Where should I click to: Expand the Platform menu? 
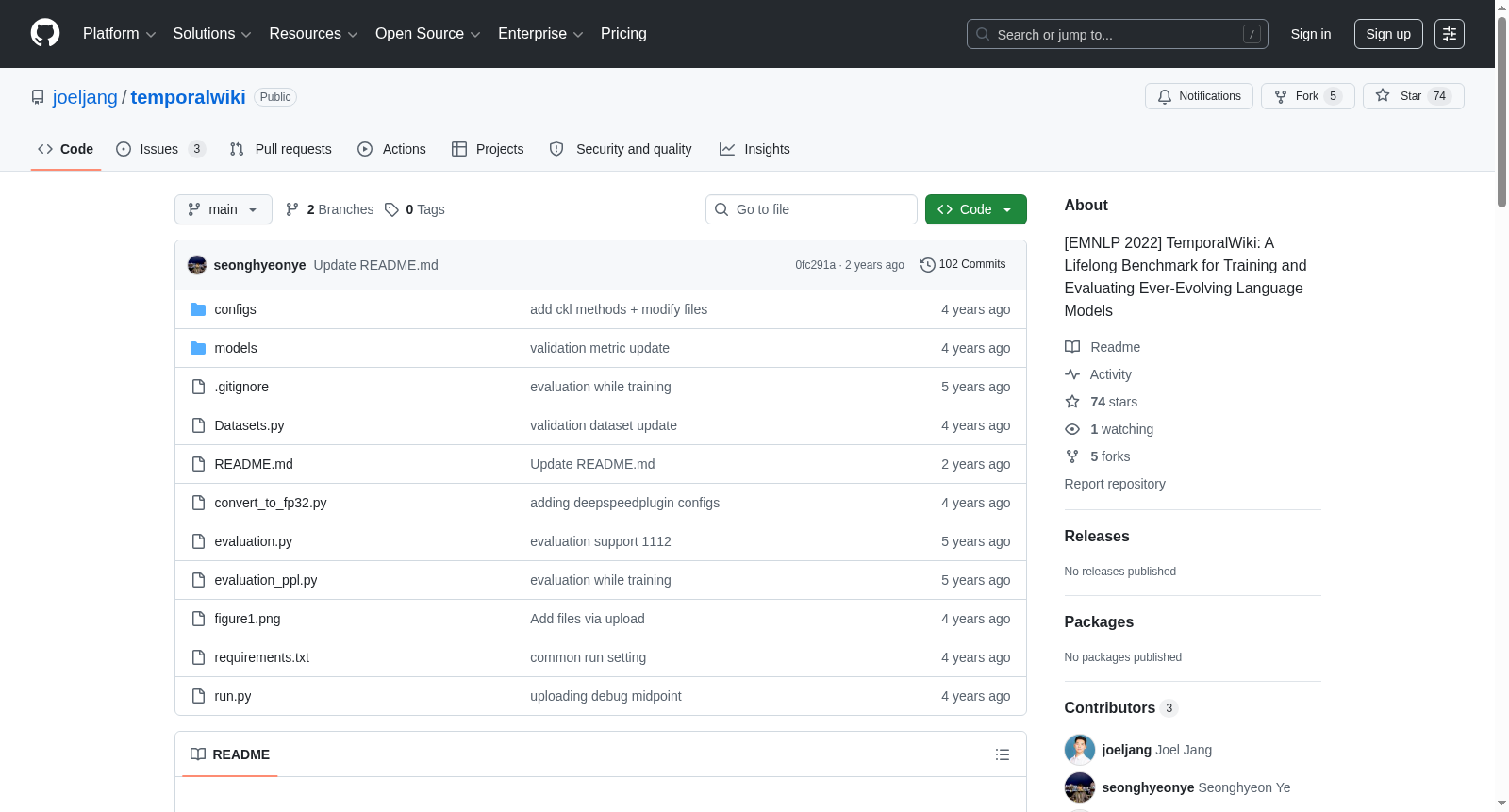120,34
